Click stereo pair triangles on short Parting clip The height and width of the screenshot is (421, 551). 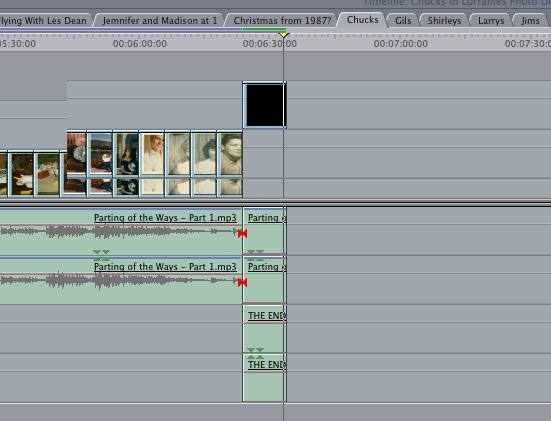(x=255, y=255)
